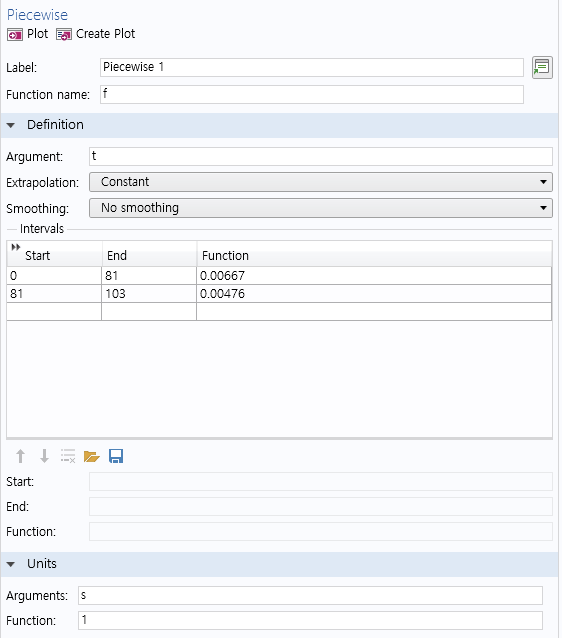Click the Save to File disk icon
562x638 pixels.
tap(116, 456)
